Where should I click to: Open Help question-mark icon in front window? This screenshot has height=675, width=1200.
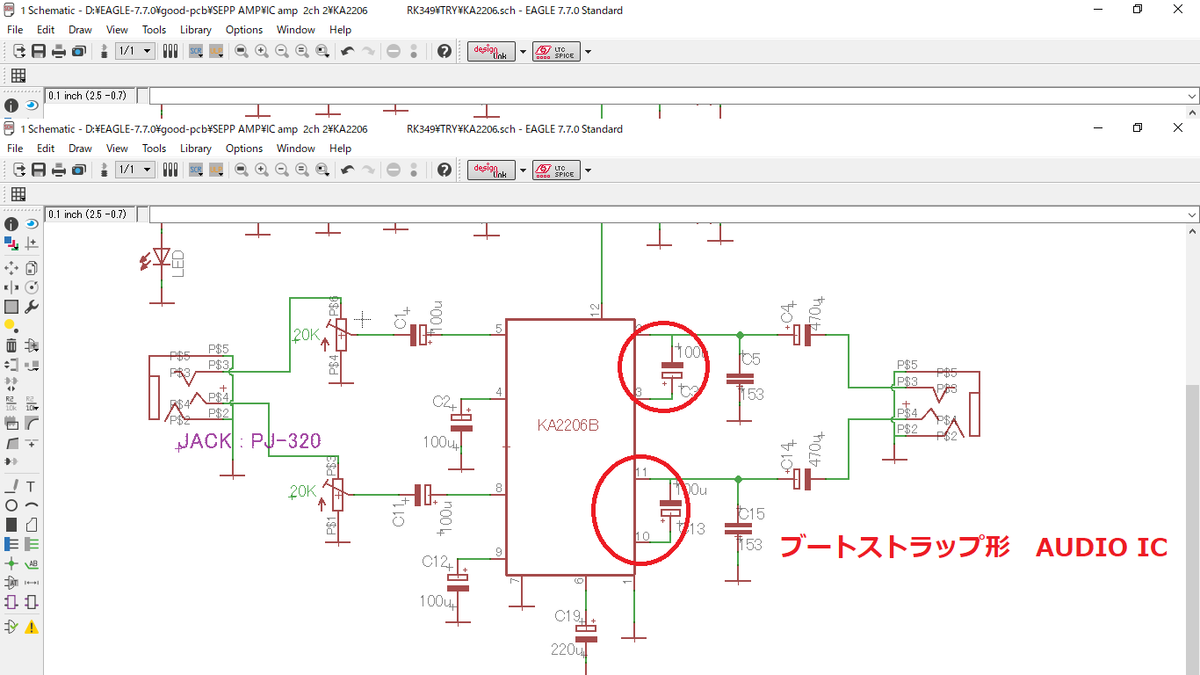(x=444, y=170)
